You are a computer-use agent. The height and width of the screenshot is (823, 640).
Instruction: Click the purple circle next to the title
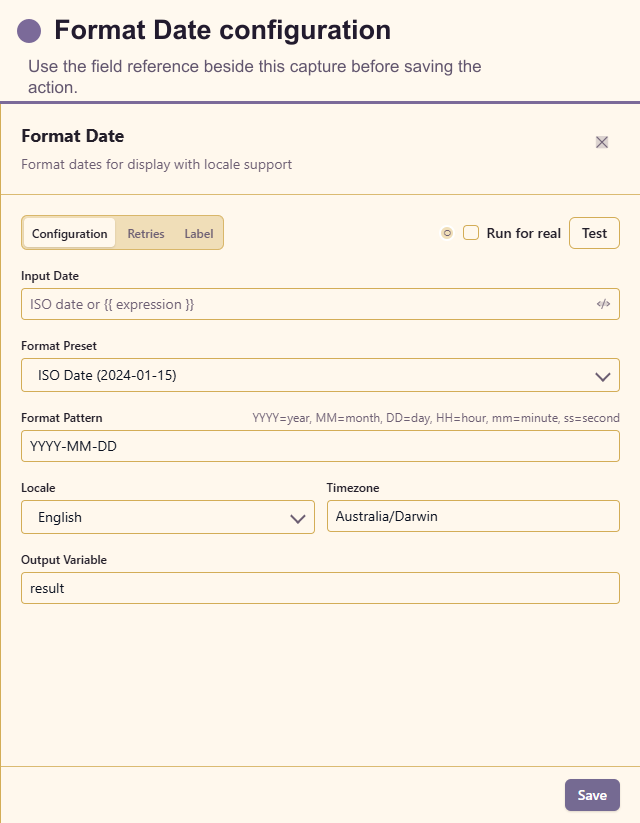click(29, 31)
